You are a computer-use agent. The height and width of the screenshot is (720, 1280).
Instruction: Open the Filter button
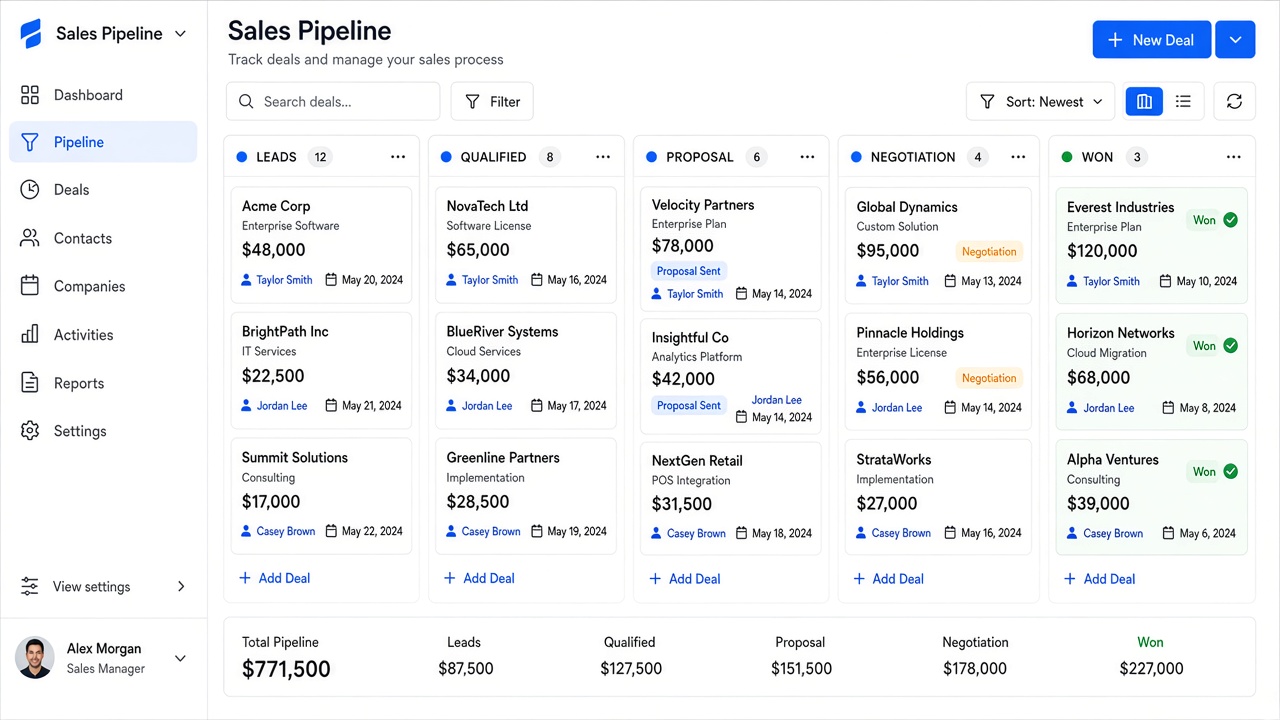(492, 101)
